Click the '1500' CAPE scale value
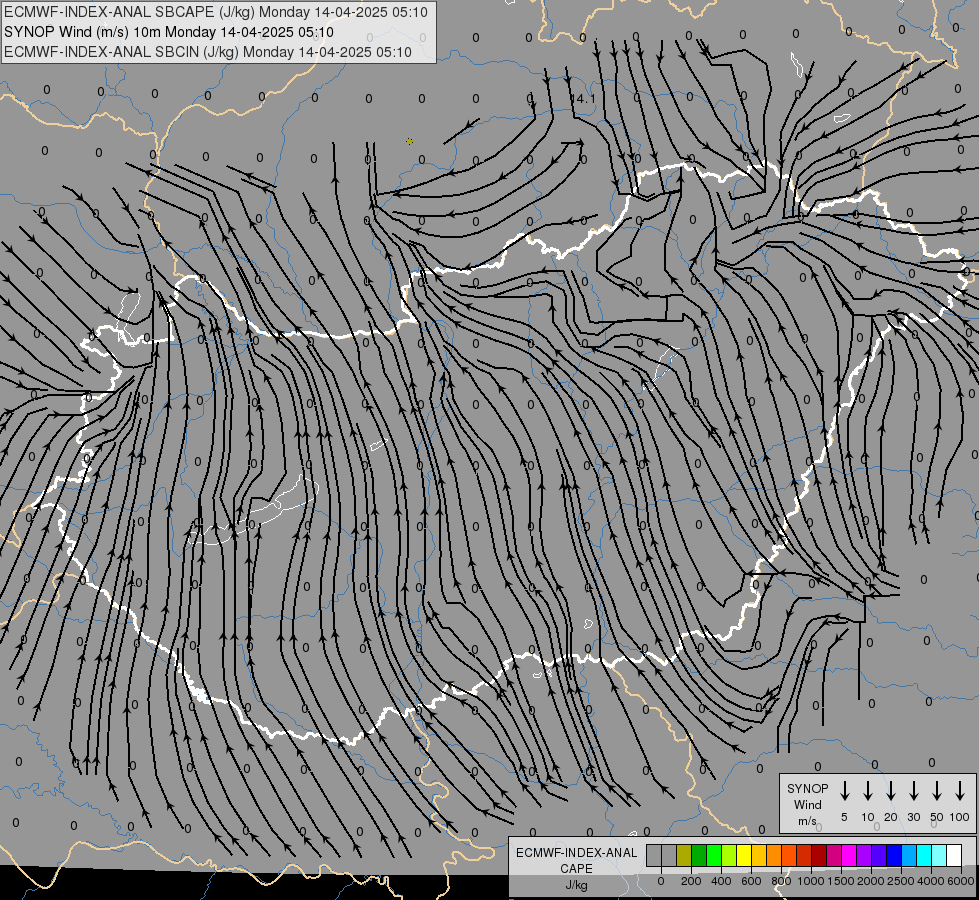This screenshot has width=979, height=900. pyautogui.click(x=840, y=881)
